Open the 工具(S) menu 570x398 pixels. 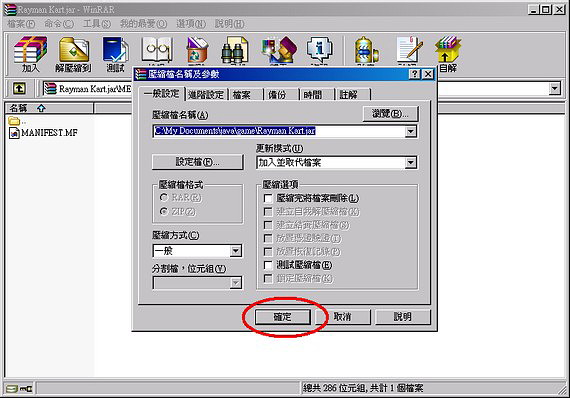tap(97, 24)
